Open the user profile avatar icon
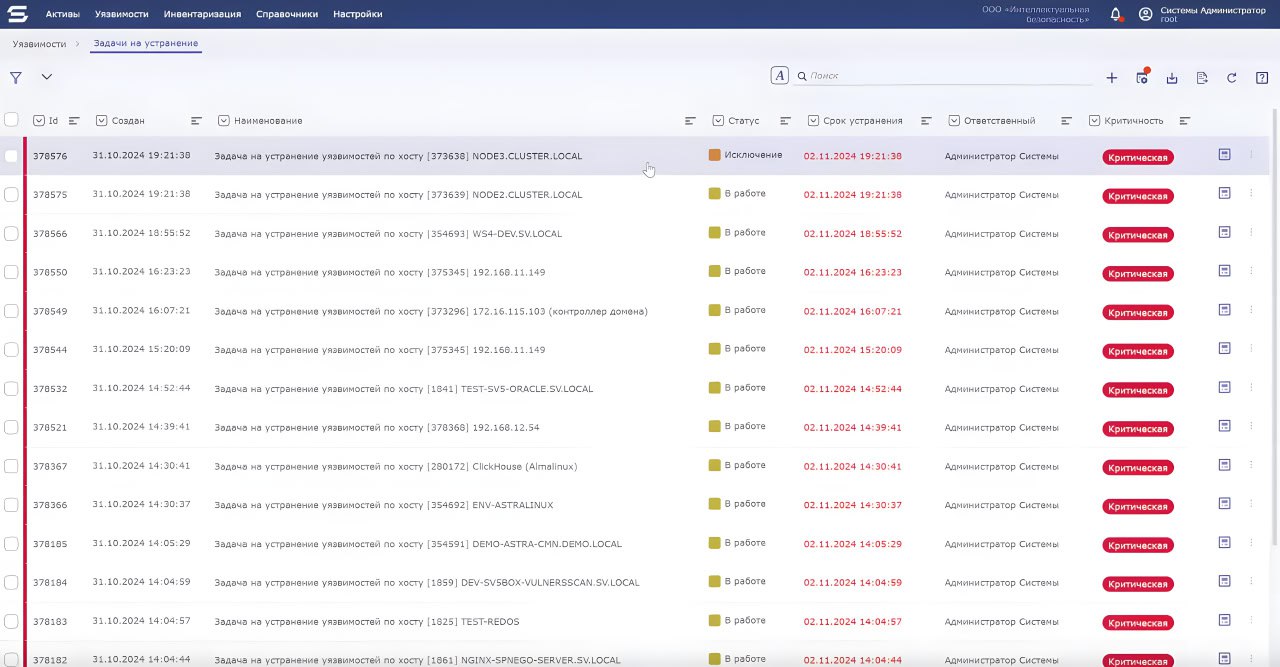The image size is (1280, 667). (x=1146, y=14)
